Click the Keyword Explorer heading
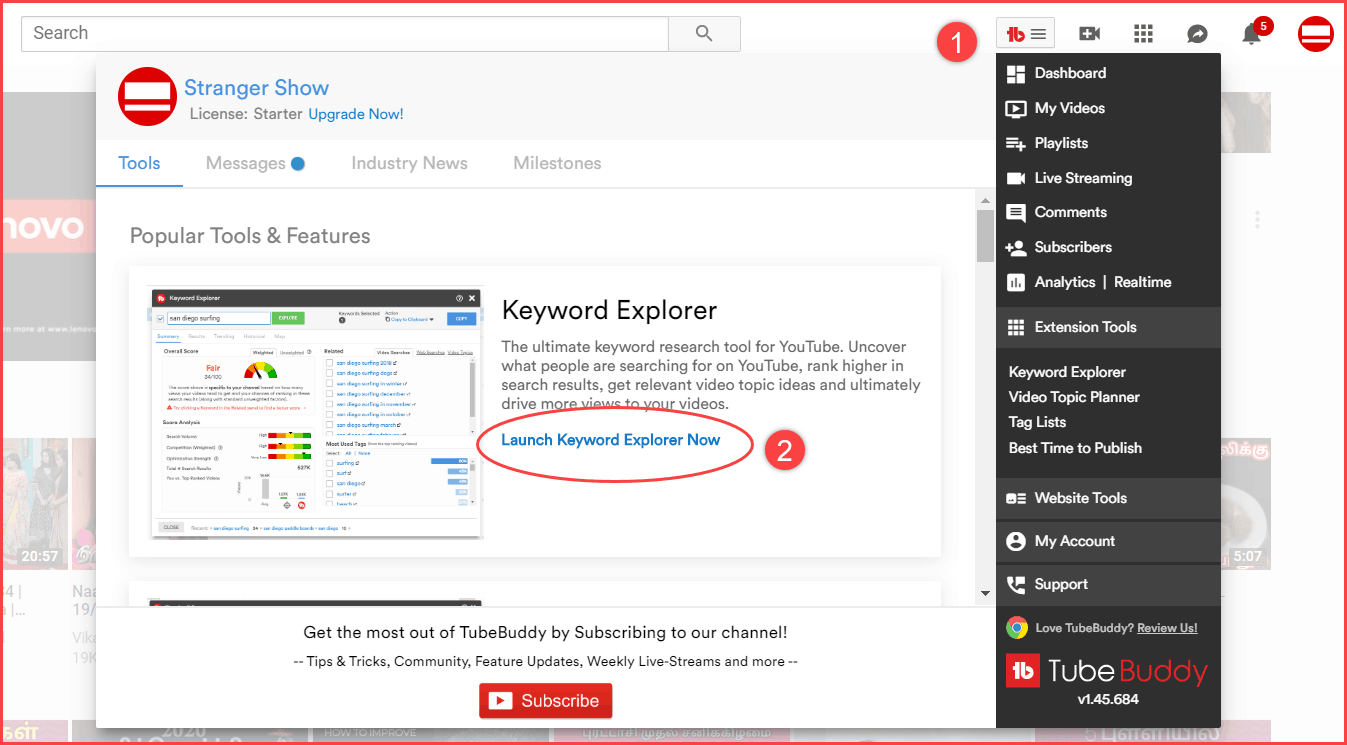1347x745 pixels. tap(609, 310)
